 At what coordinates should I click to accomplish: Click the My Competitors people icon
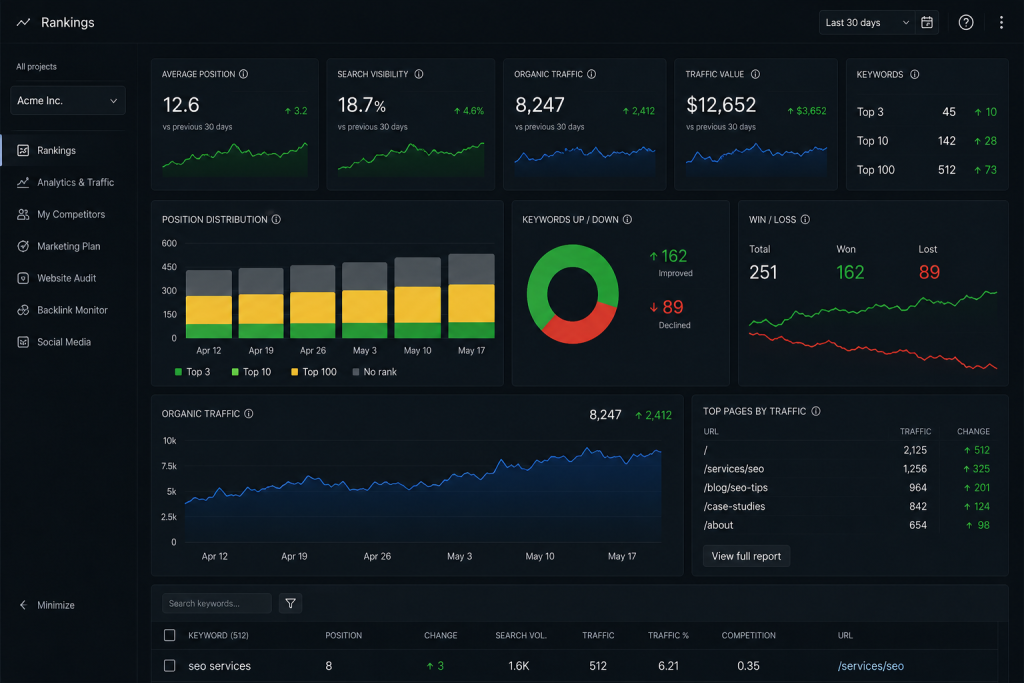(x=23, y=214)
